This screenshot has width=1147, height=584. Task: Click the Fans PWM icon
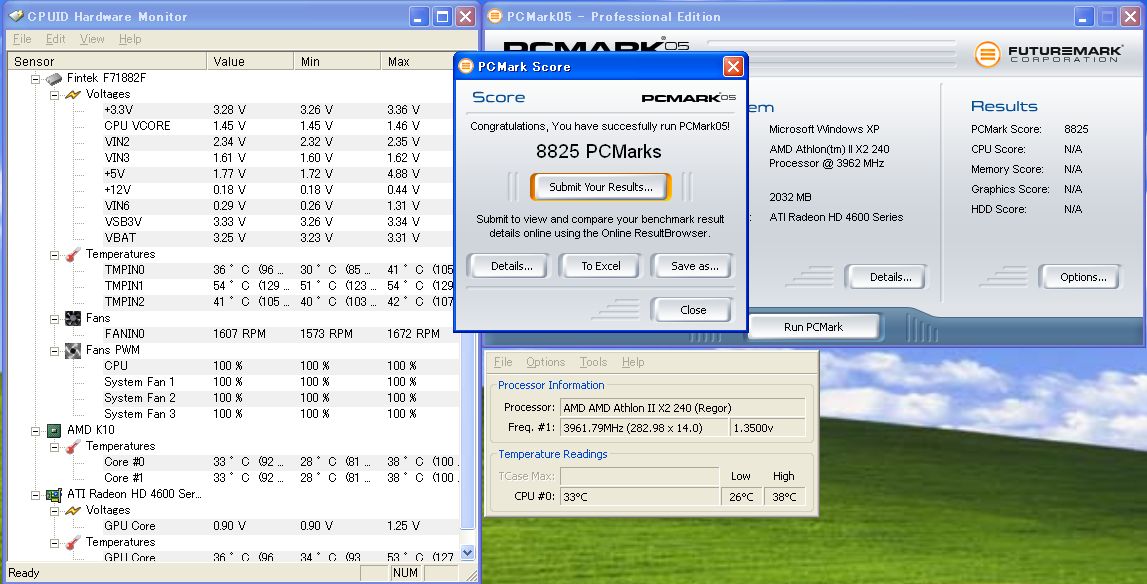click(x=73, y=351)
